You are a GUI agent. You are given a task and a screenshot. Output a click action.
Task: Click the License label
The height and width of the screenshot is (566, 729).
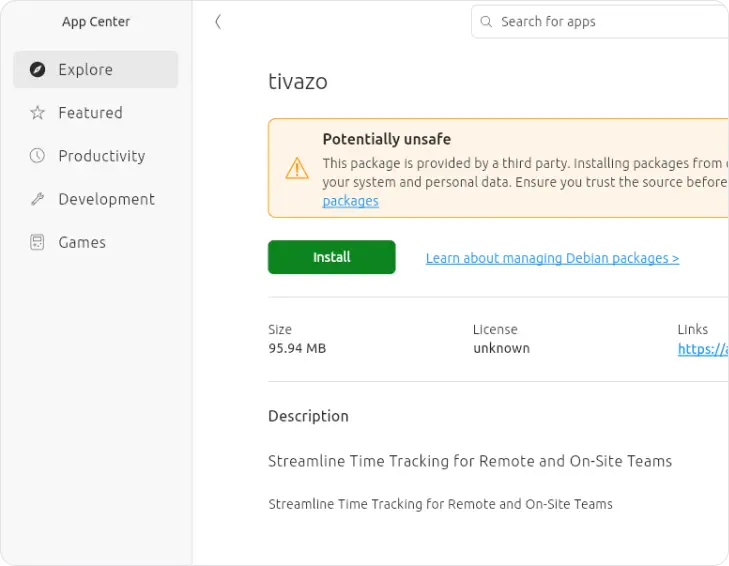tap(495, 329)
